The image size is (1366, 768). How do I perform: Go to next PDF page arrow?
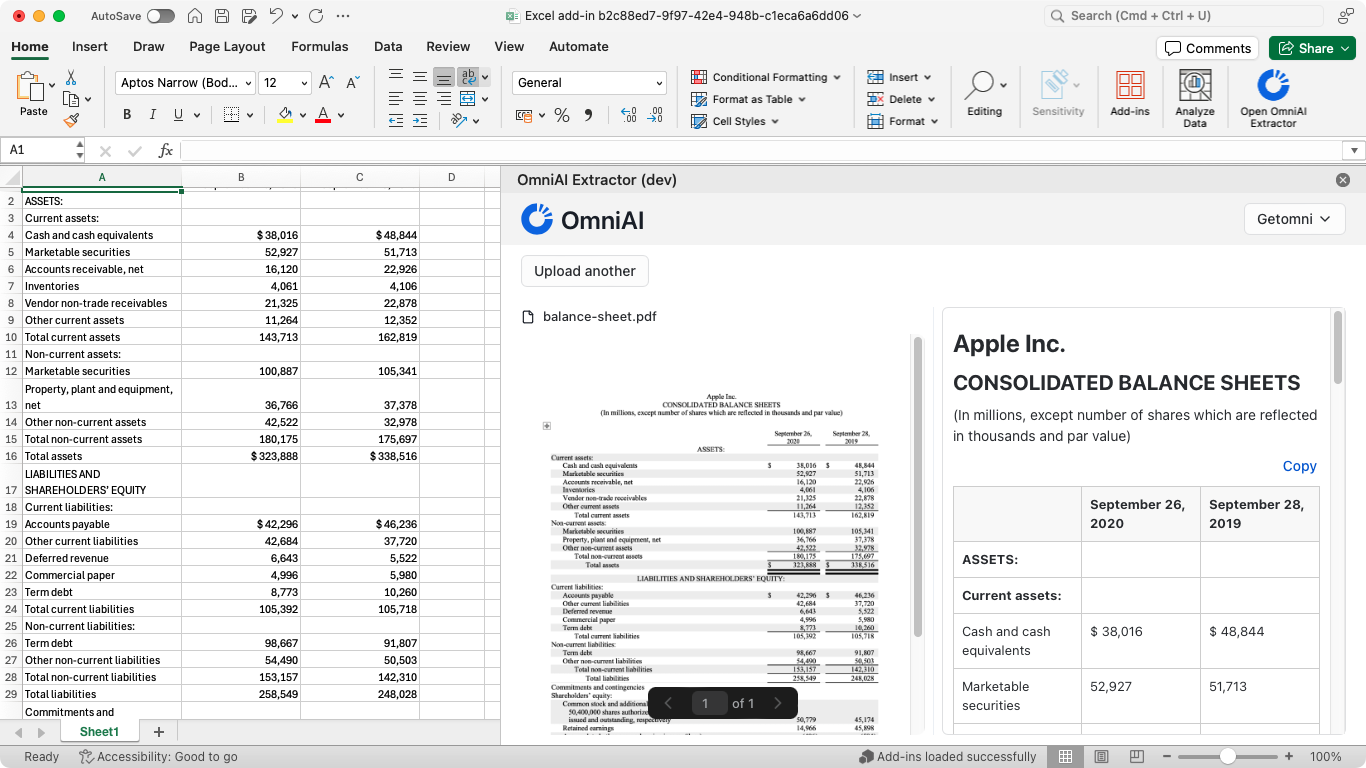(x=778, y=703)
